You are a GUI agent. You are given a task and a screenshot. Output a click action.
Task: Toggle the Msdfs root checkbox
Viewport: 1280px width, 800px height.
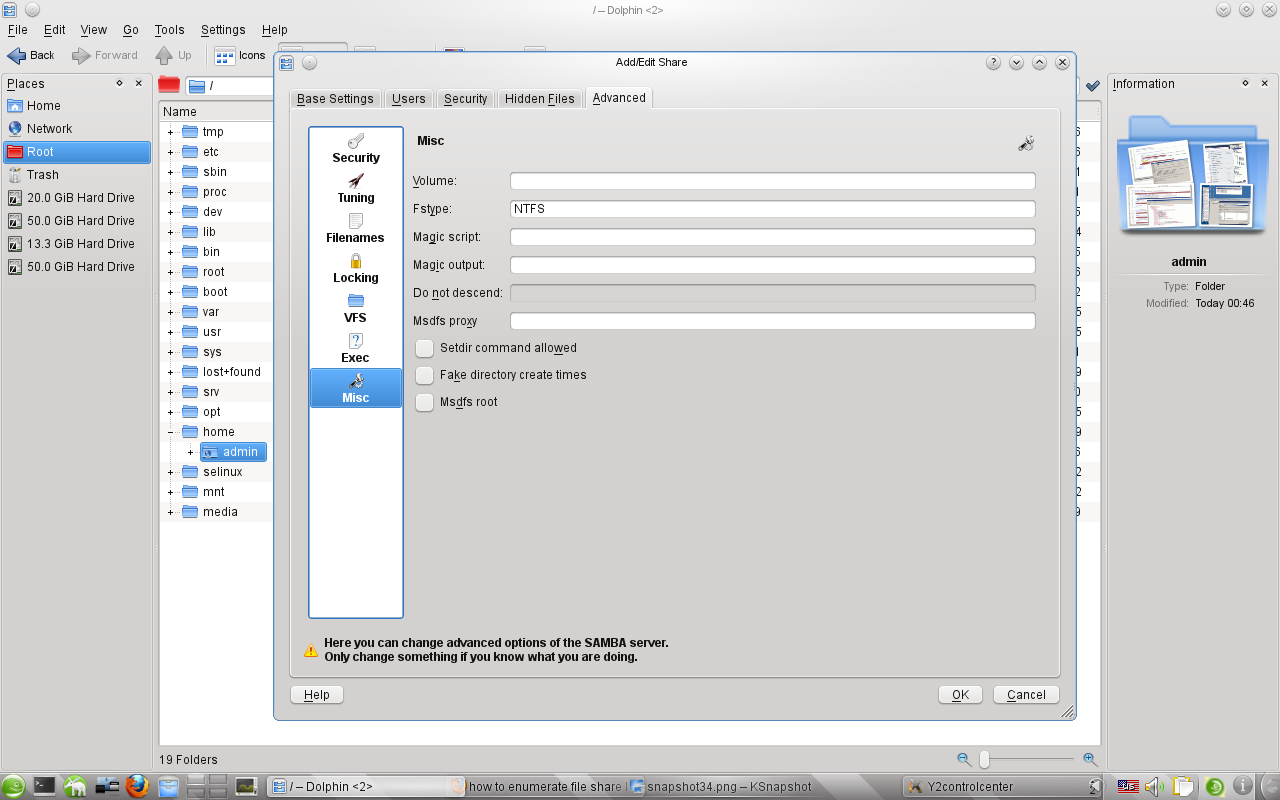click(x=425, y=402)
